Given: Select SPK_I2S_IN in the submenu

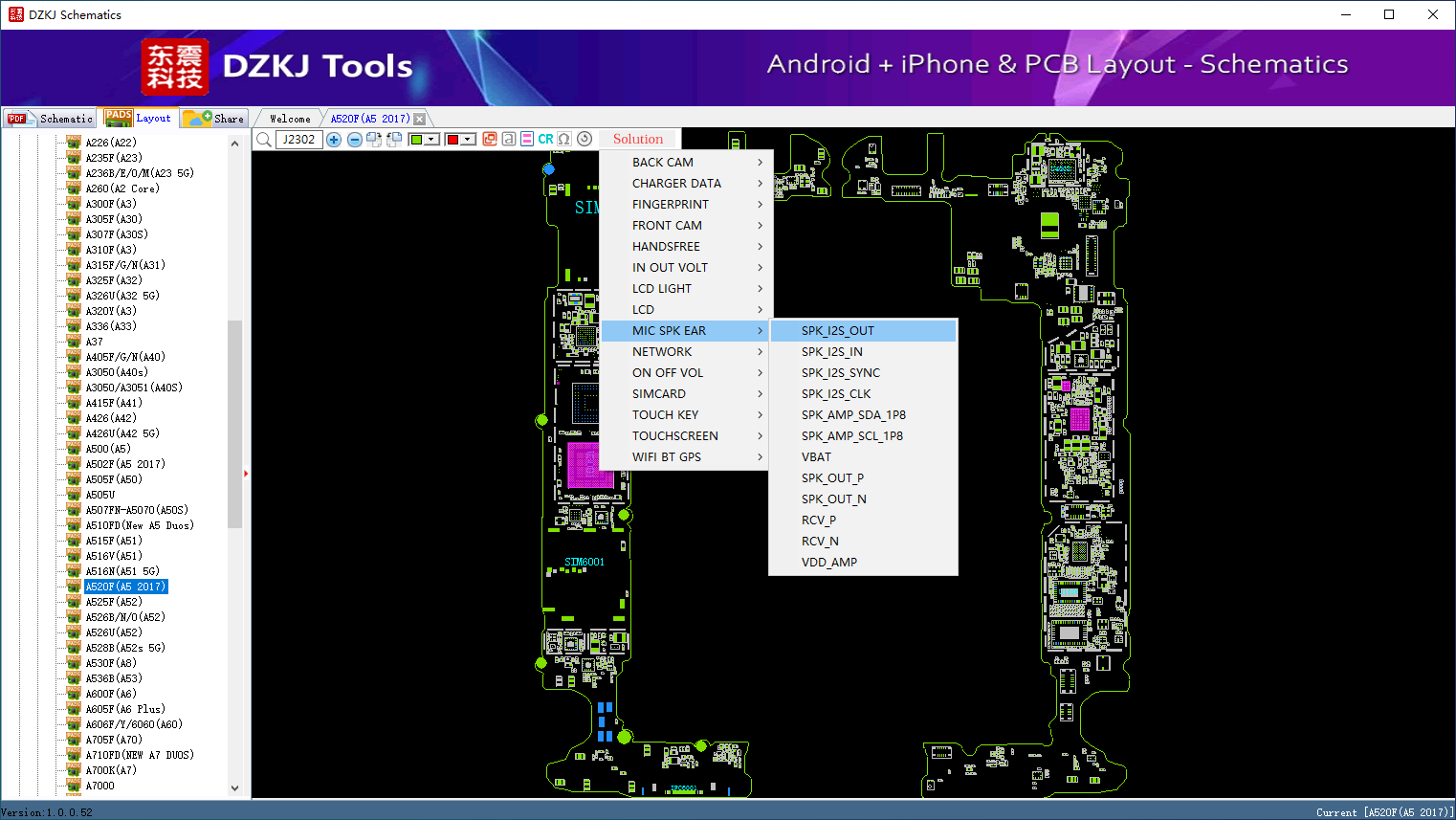Looking at the screenshot, I should click(x=863, y=352).
